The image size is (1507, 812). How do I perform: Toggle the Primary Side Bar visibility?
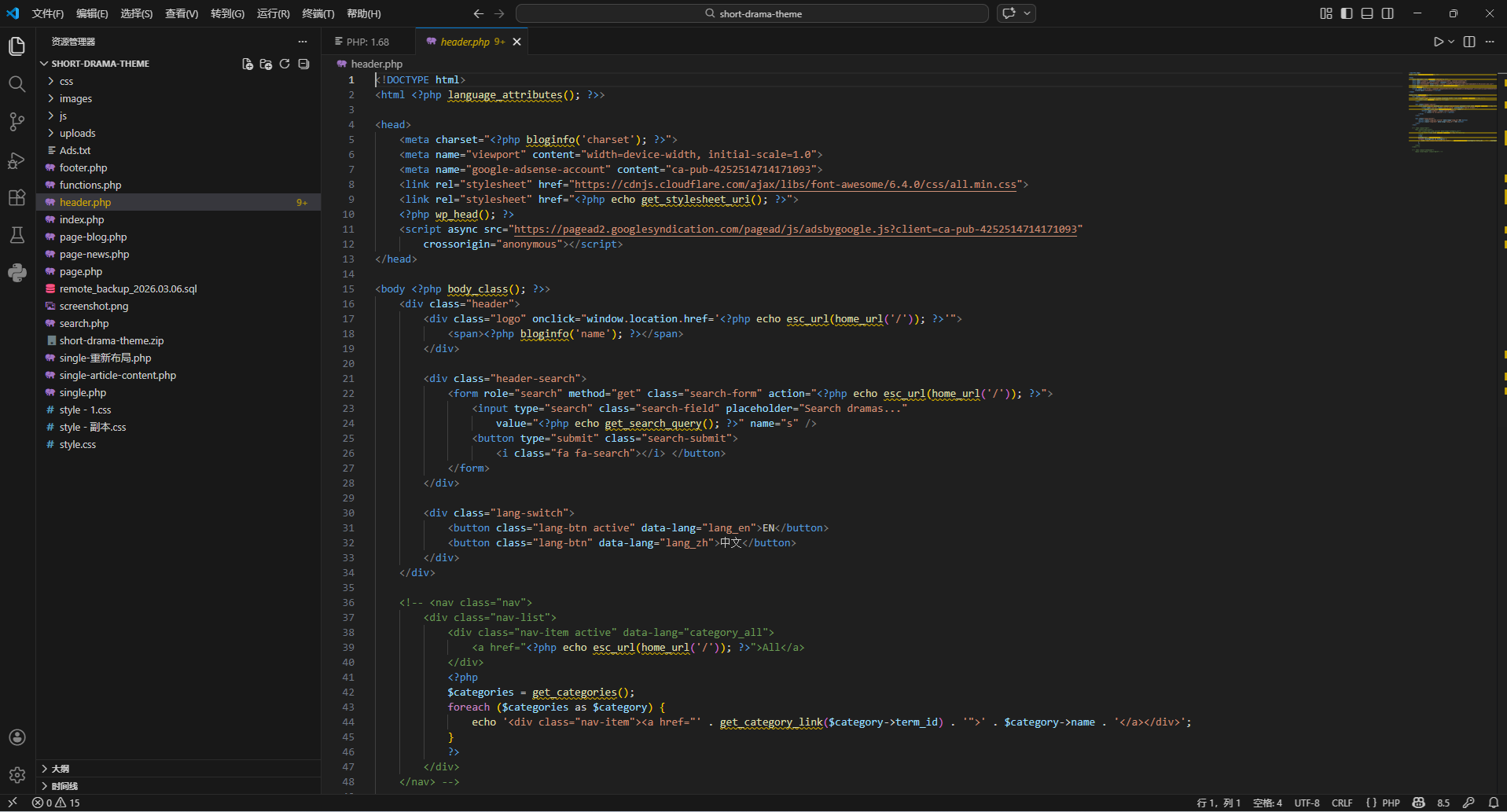1346,13
